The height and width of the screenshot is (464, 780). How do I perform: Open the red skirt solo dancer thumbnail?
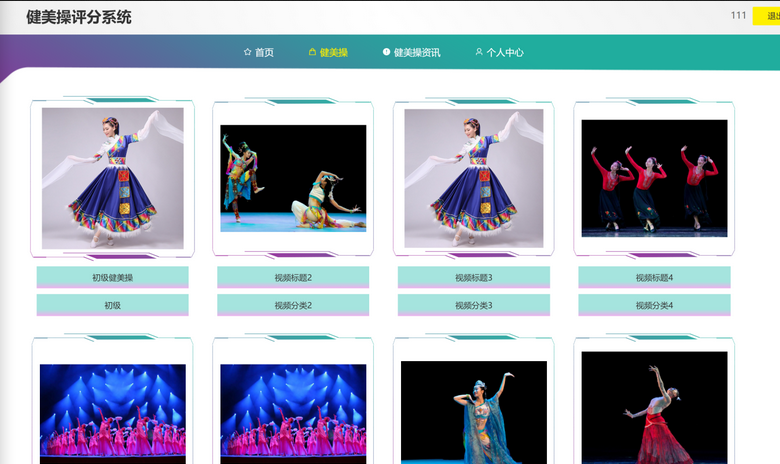pos(654,408)
